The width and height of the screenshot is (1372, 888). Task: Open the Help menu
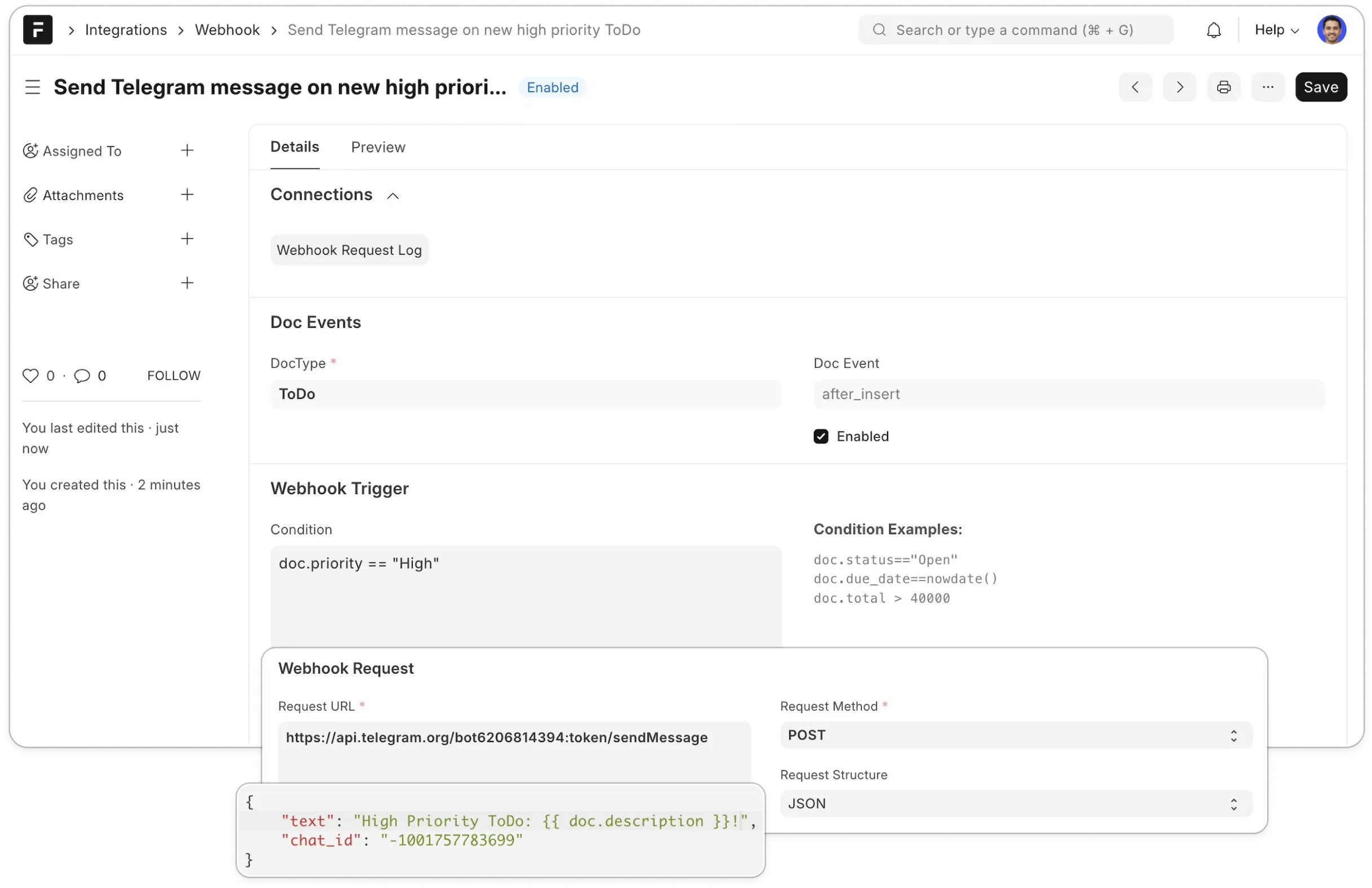point(1276,30)
